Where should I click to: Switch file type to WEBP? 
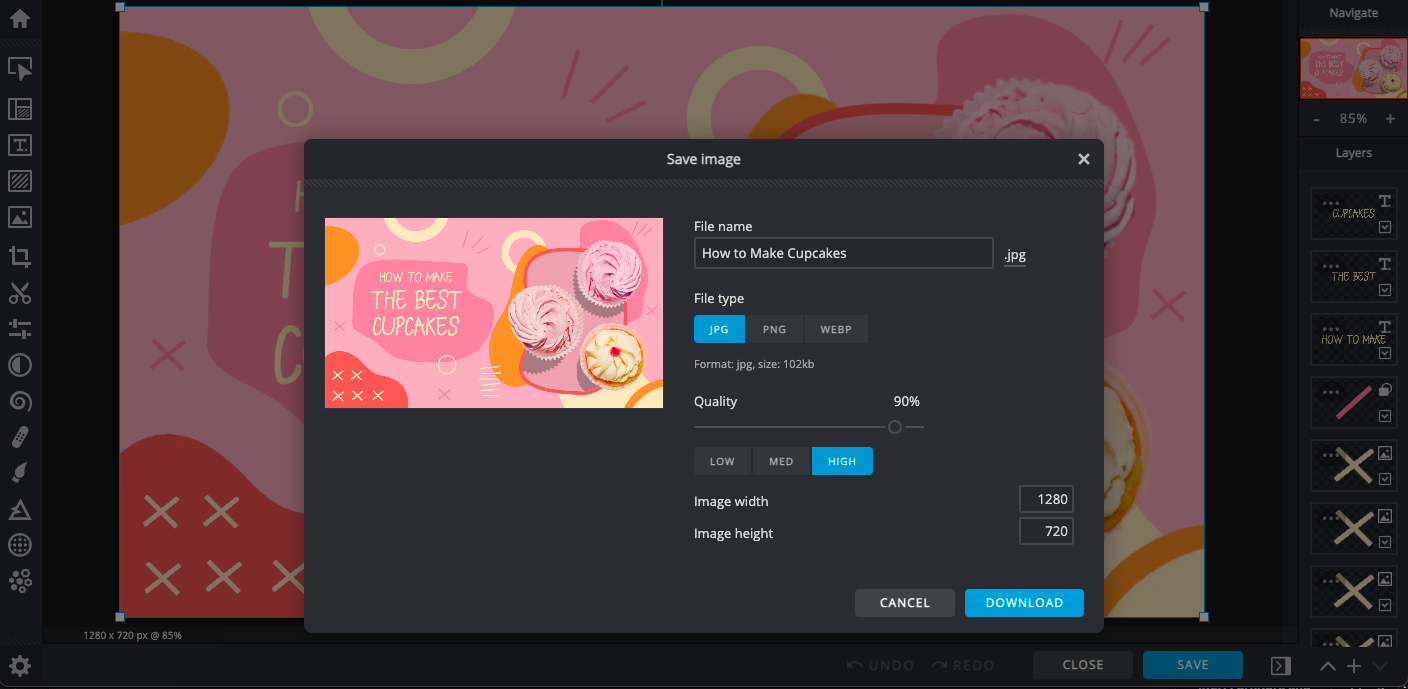[836, 329]
